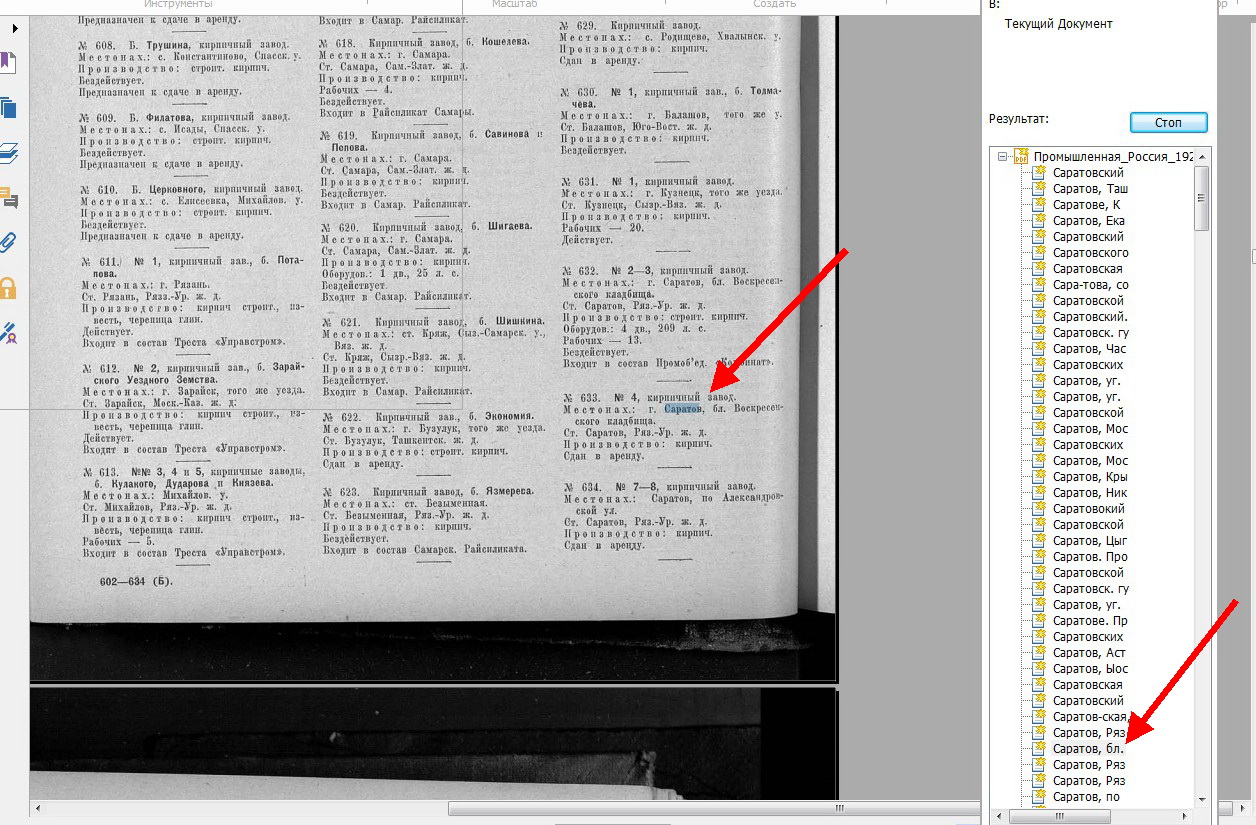The height and width of the screenshot is (825, 1256).
Task: Collapse the Промышленная_Россия results tree
Action: [1002, 157]
